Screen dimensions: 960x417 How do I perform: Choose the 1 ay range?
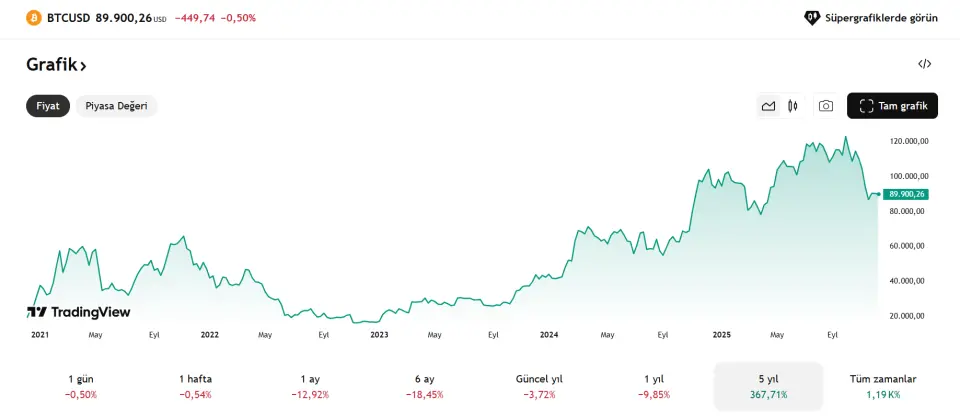coord(310,386)
